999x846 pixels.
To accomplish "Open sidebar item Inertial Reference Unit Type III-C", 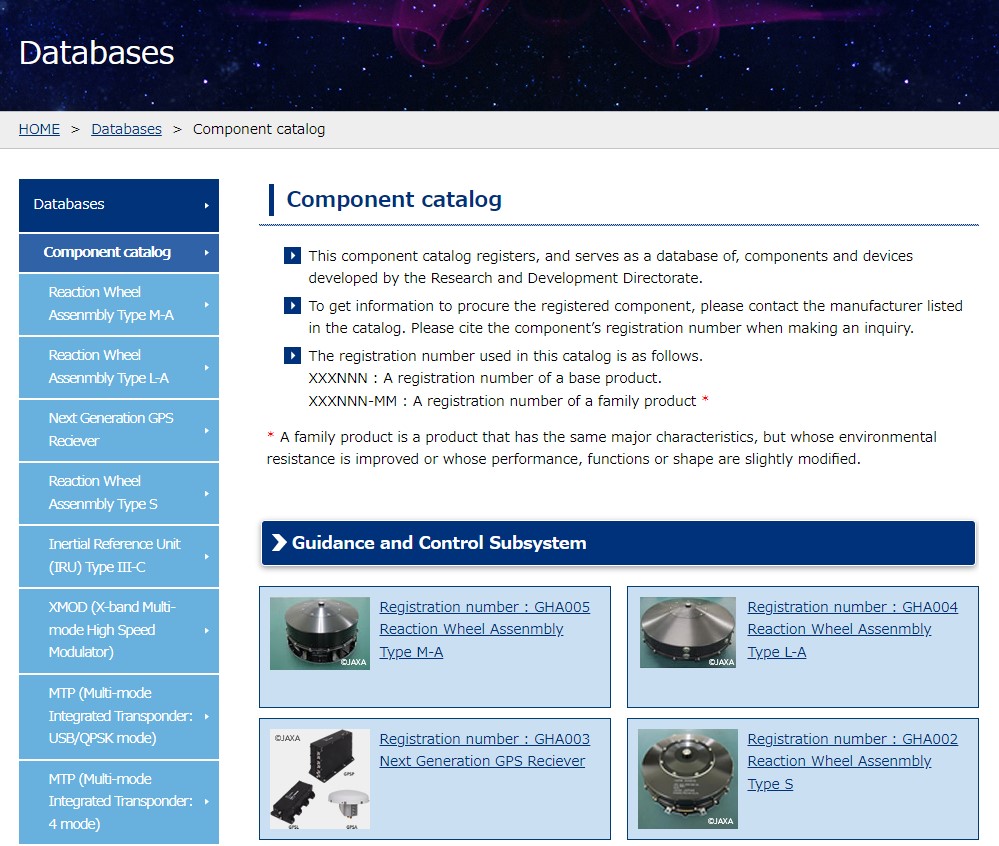I will point(119,556).
